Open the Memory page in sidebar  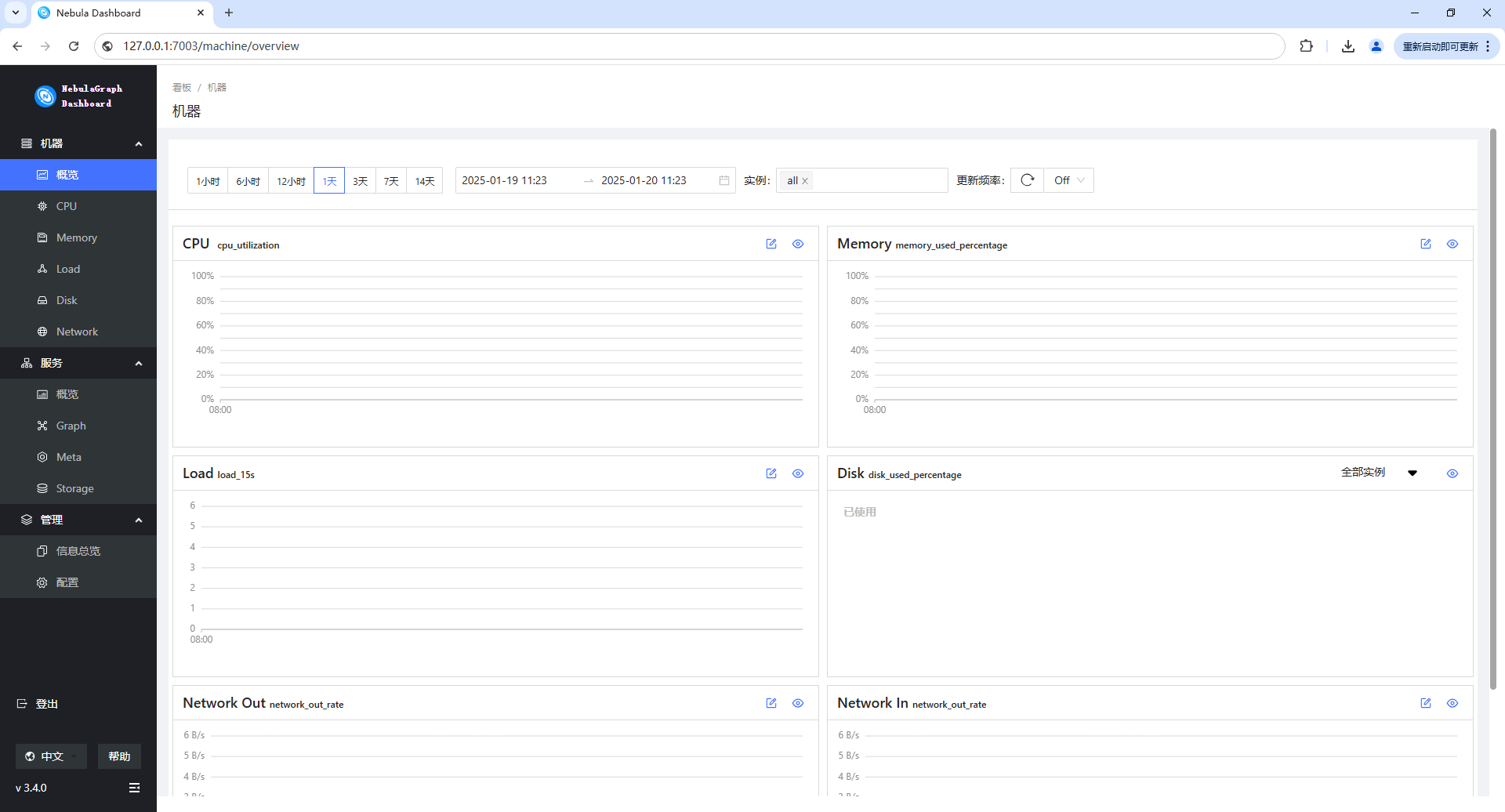click(x=78, y=237)
